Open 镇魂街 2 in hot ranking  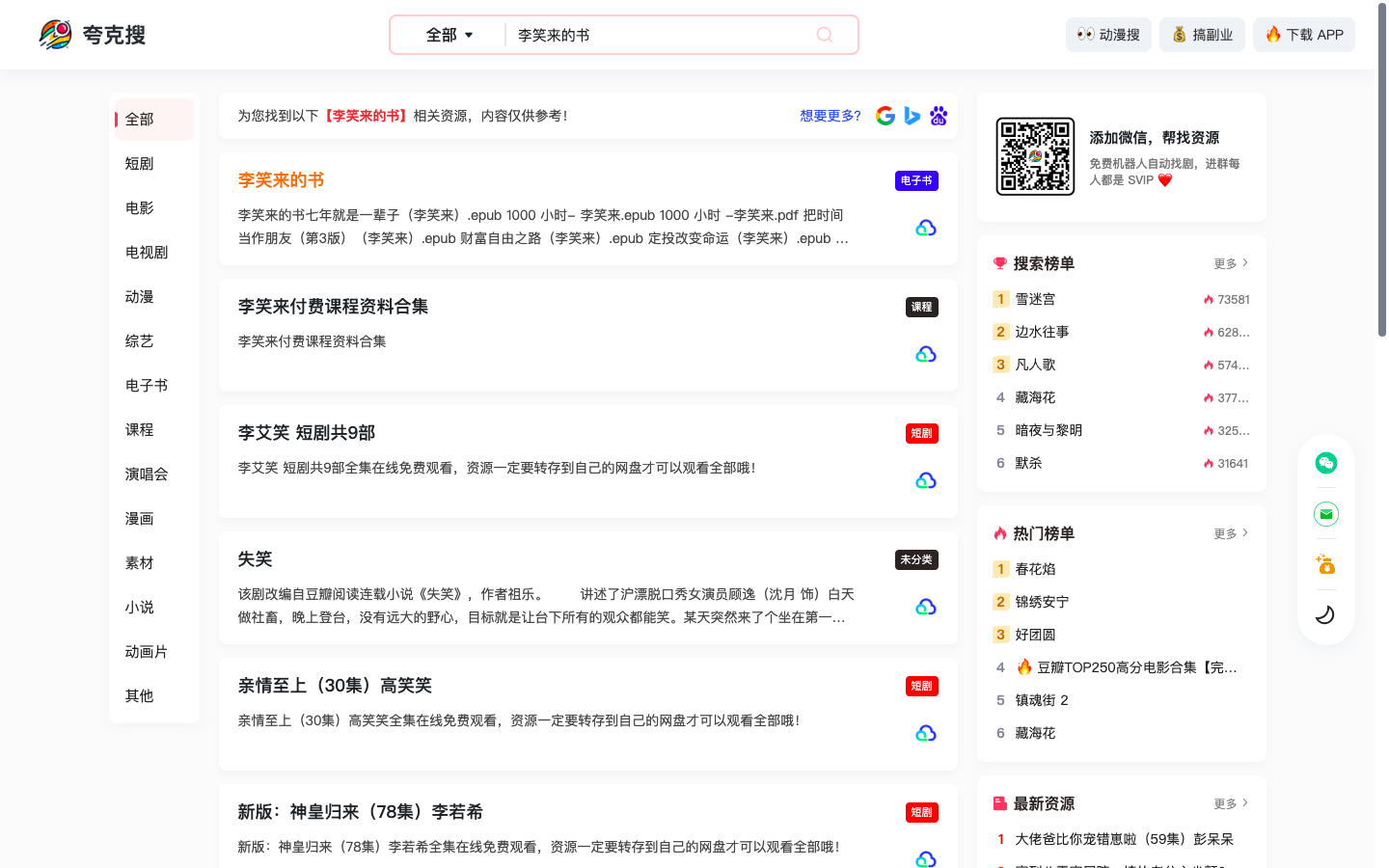point(1042,700)
